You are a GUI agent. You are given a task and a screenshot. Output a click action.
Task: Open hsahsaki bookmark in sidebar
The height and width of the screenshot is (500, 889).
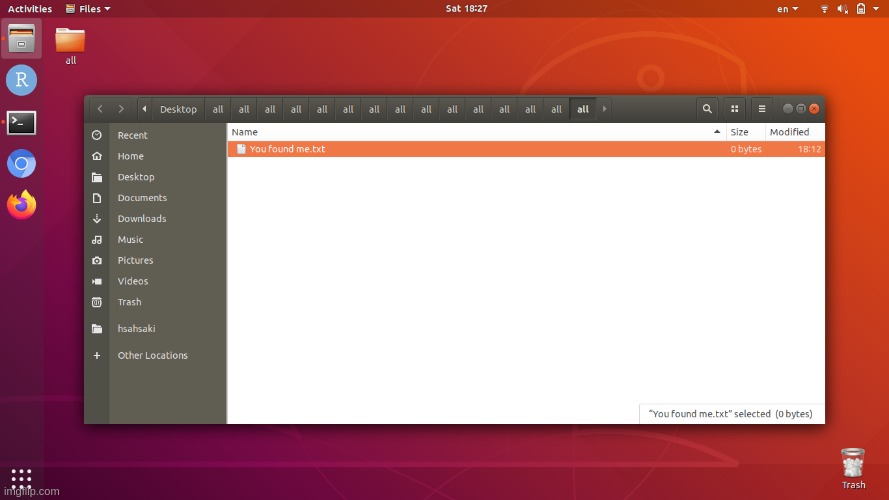(x=155, y=329)
